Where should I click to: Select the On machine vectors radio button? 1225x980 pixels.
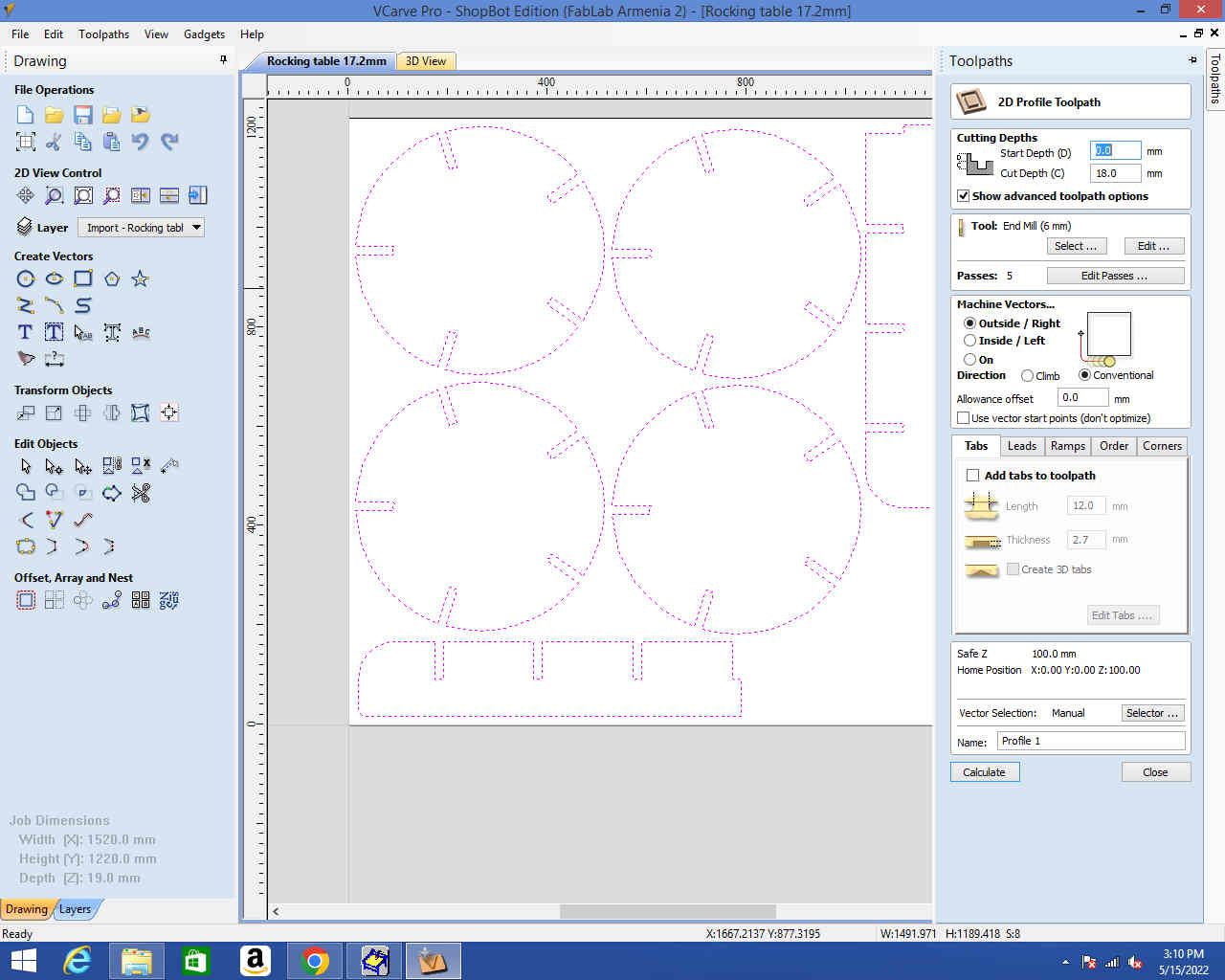969,360
